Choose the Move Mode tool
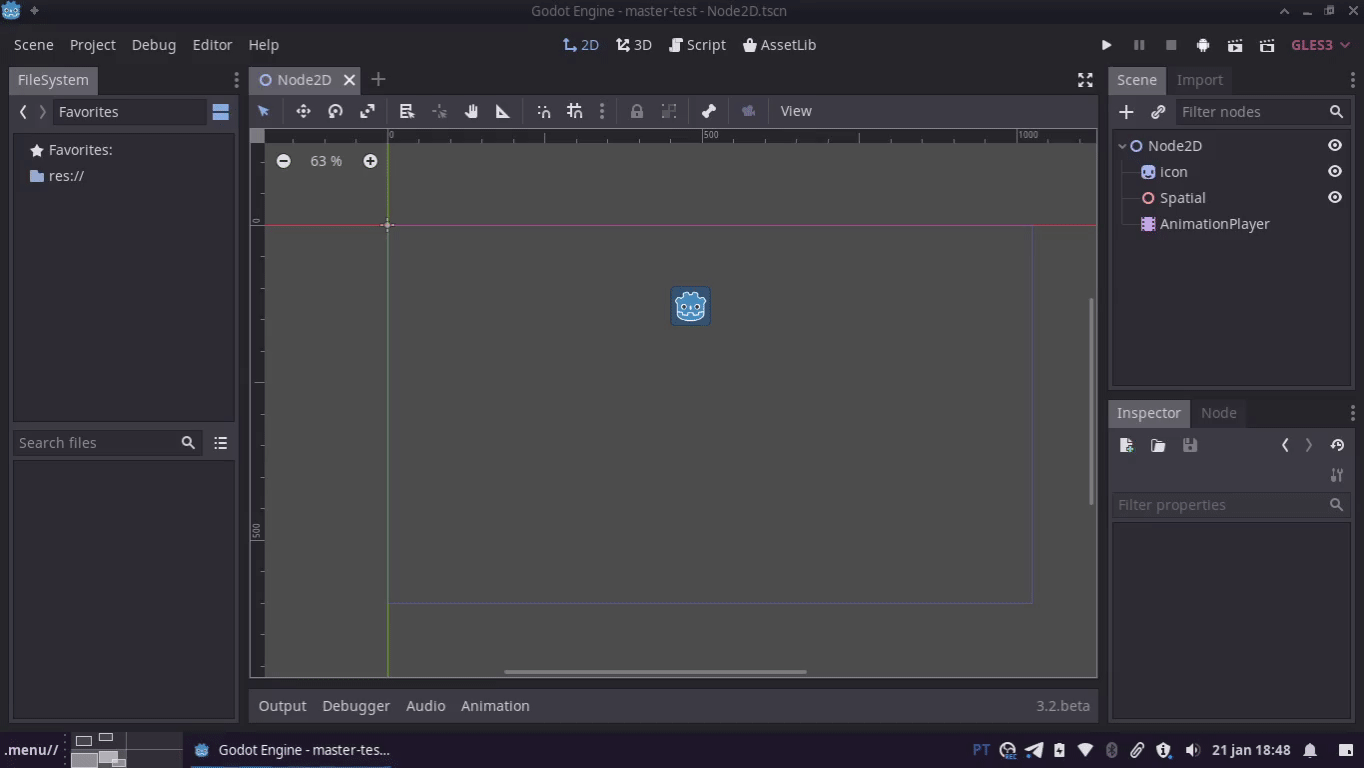The height and width of the screenshot is (768, 1364). point(303,111)
